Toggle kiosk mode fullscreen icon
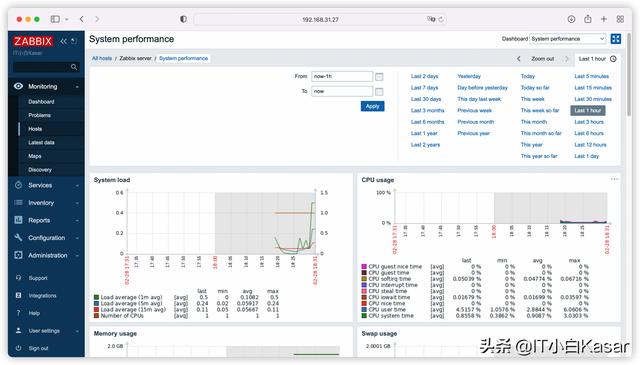Screen dimensions: 640x365 [616, 39]
